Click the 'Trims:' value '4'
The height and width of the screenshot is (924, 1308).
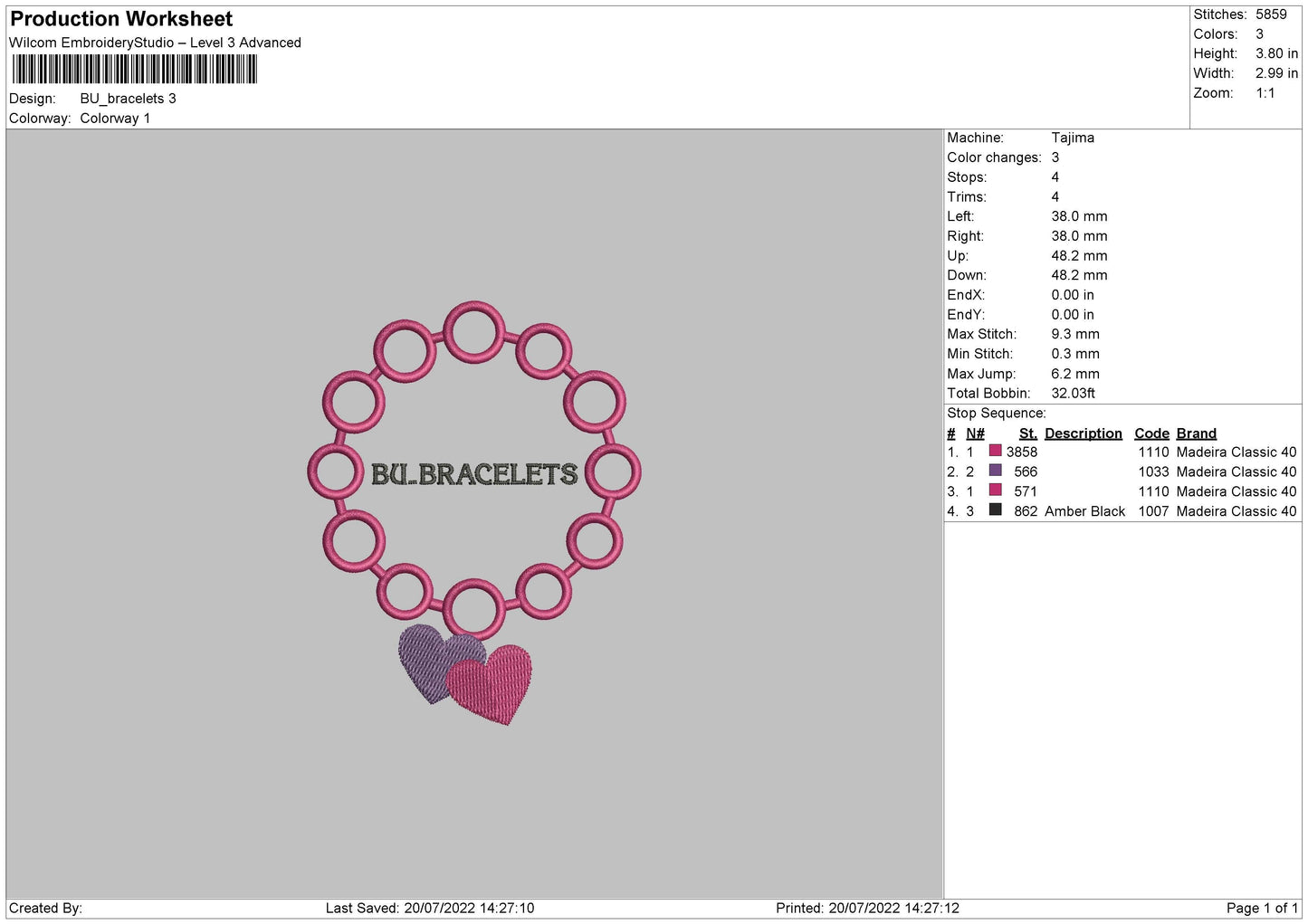1055,197
